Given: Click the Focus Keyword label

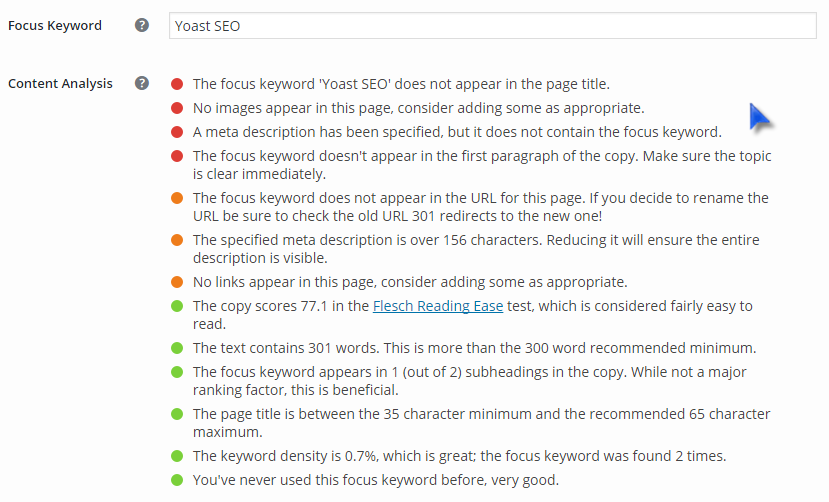Looking at the screenshot, I should pyautogui.click(x=55, y=26).
